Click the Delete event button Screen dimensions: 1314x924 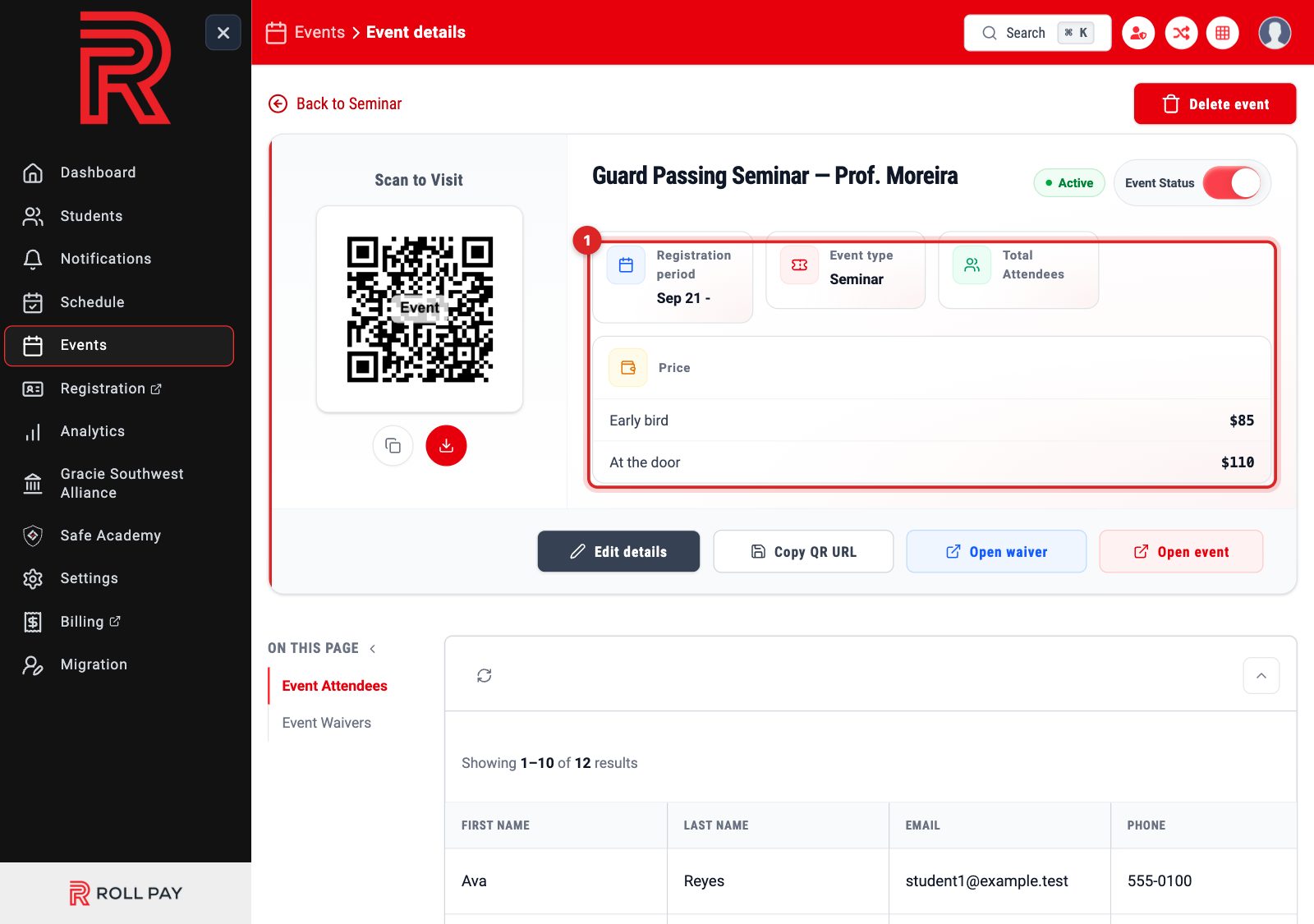(x=1215, y=103)
